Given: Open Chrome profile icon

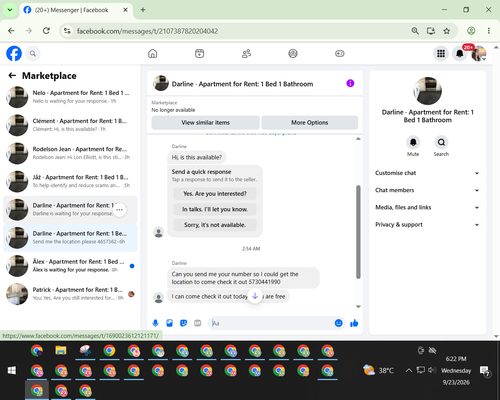Looking at the screenshot, I should click(471, 31).
